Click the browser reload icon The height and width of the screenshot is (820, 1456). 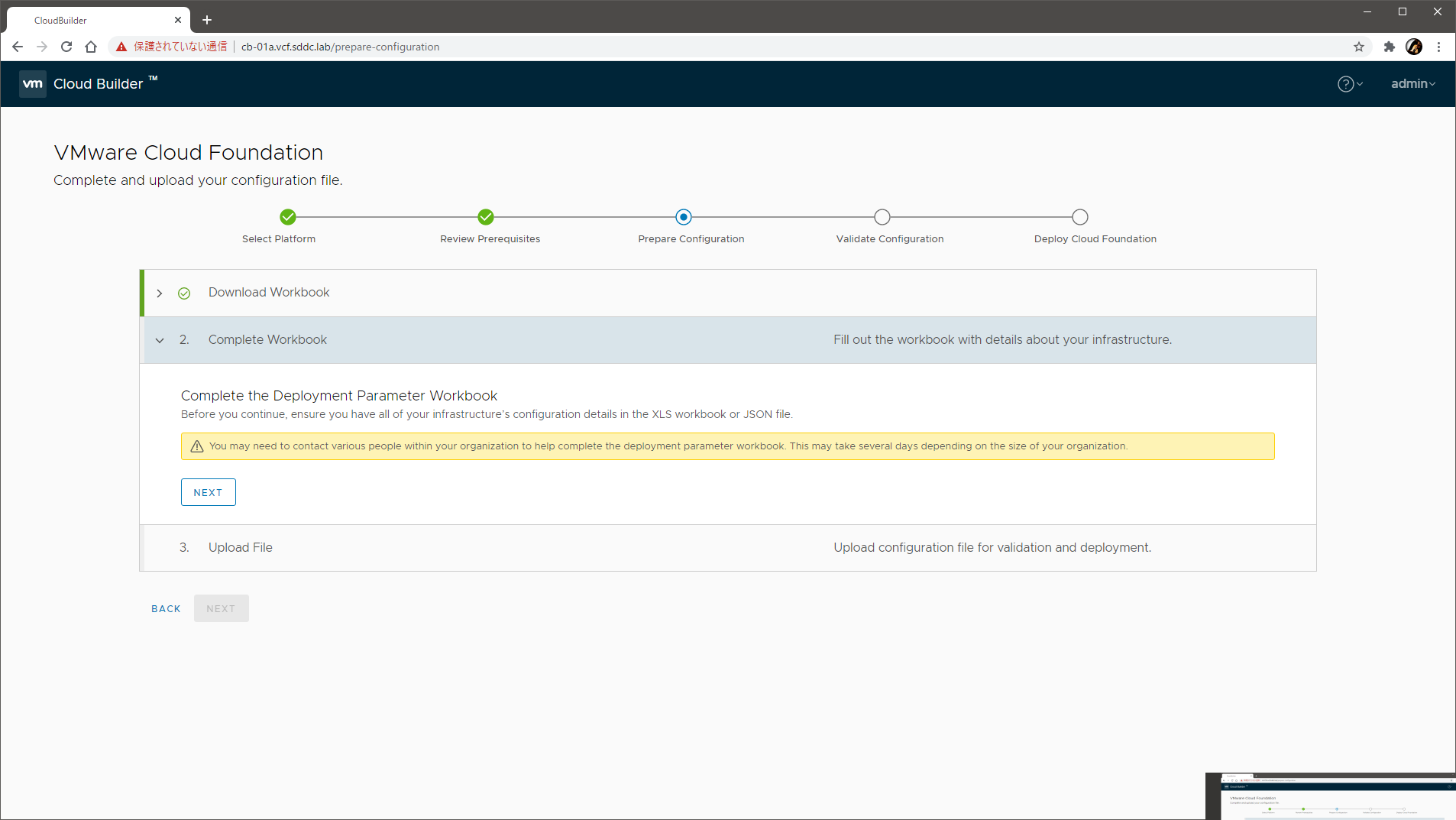click(66, 47)
